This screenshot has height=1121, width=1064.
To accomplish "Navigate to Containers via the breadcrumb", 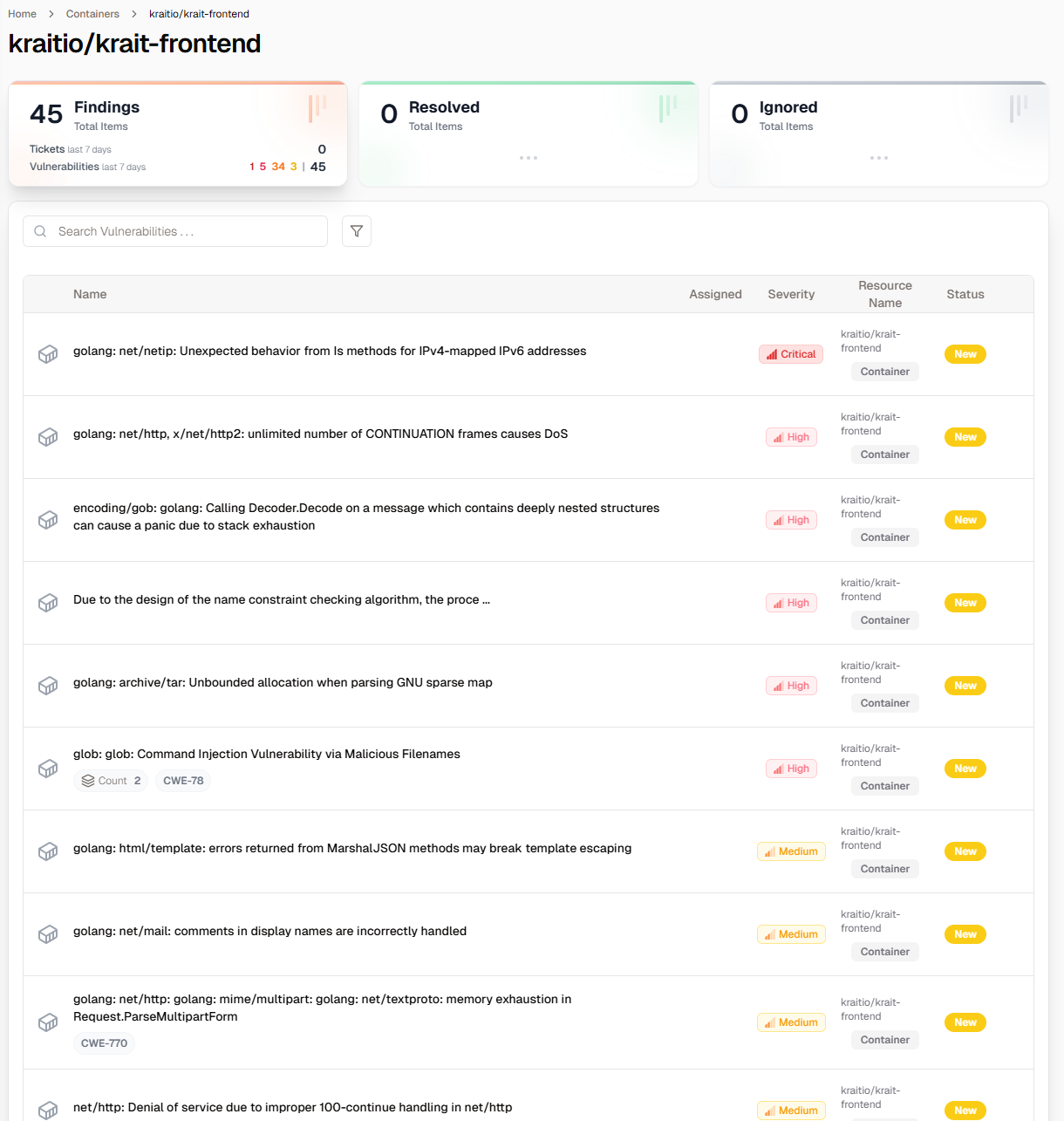I will pyautogui.click(x=92, y=13).
